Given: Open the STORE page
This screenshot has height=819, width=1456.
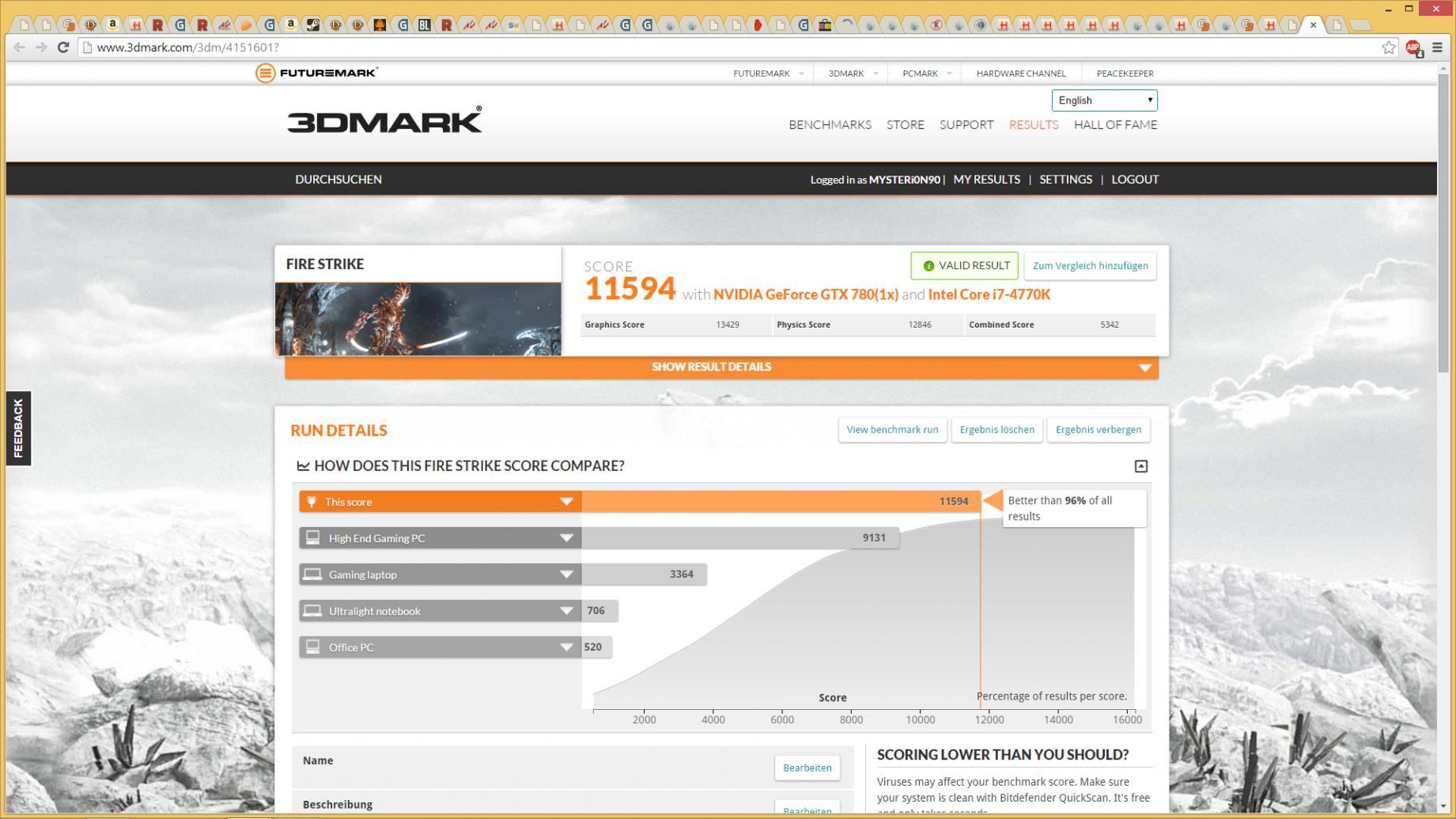Looking at the screenshot, I should [906, 125].
